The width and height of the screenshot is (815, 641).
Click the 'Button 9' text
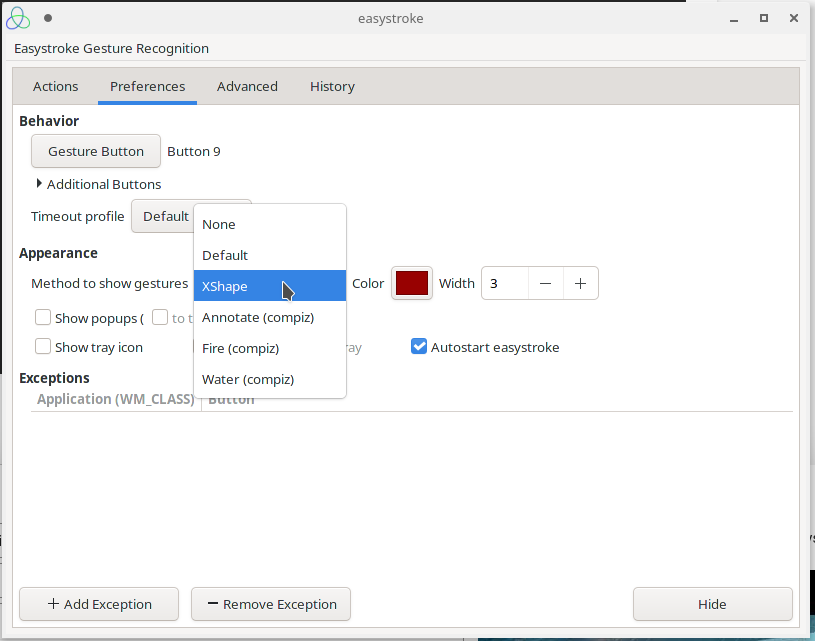(194, 151)
